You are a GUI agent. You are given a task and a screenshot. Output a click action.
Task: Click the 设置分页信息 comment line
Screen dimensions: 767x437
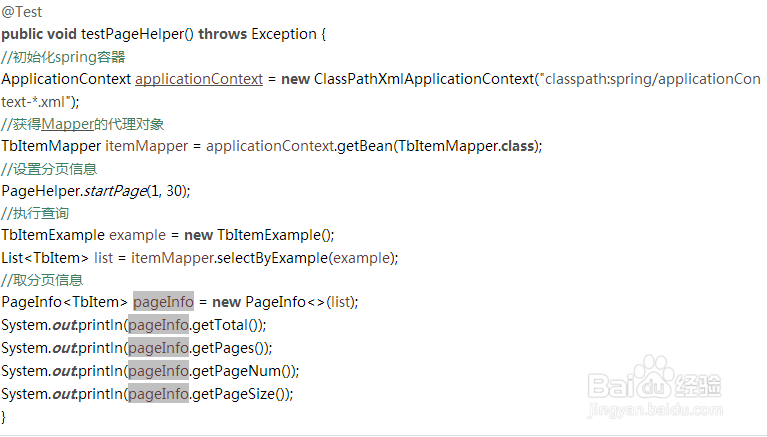coord(49,169)
